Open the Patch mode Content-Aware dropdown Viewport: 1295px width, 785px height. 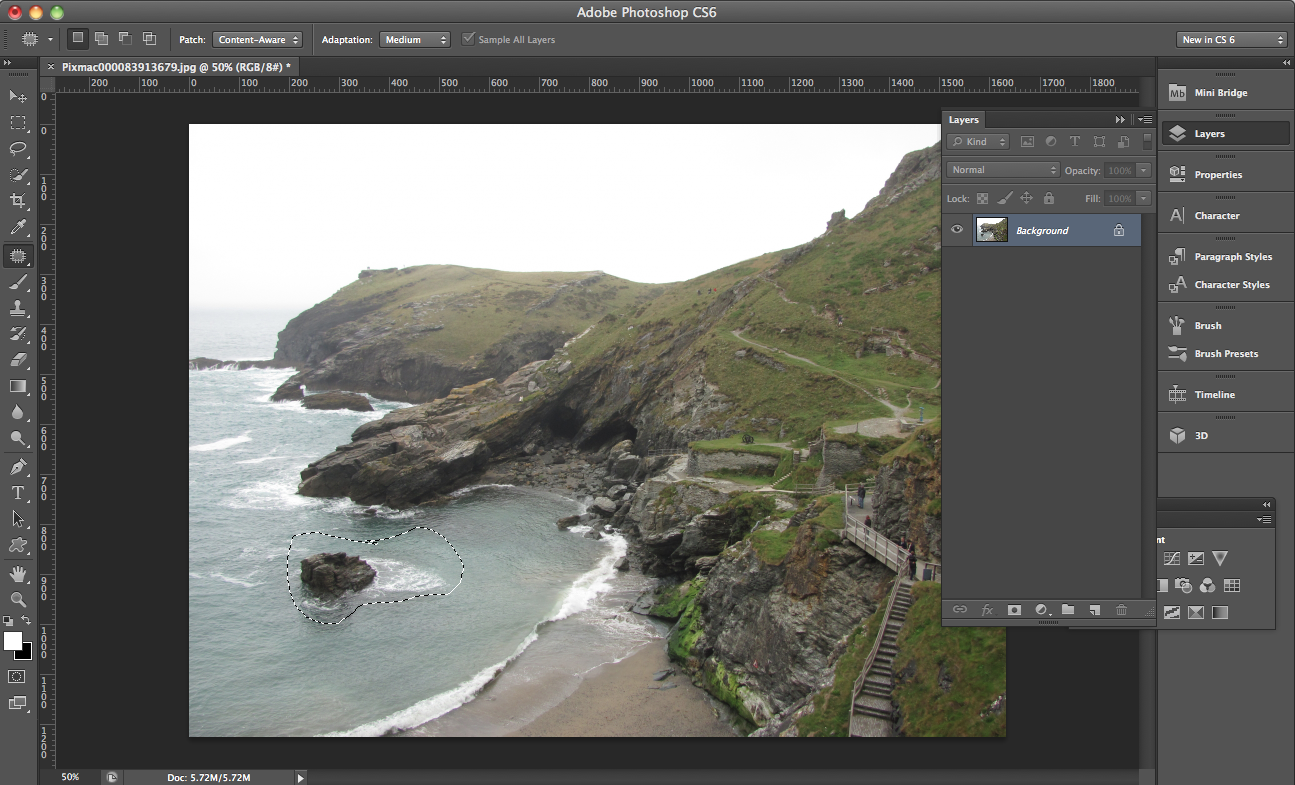click(x=257, y=40)
